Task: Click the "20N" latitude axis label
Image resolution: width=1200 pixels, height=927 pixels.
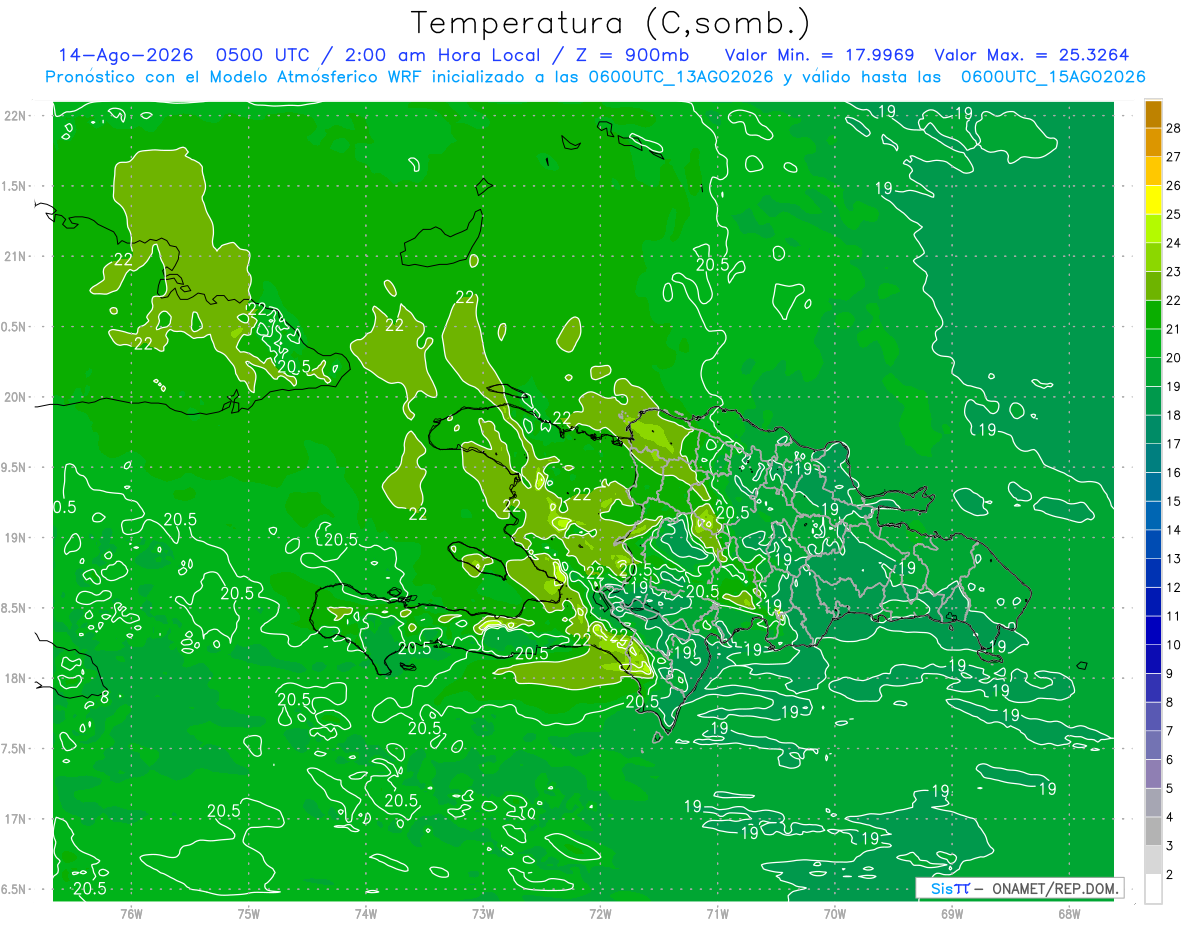Action: (x=16, y=397)
